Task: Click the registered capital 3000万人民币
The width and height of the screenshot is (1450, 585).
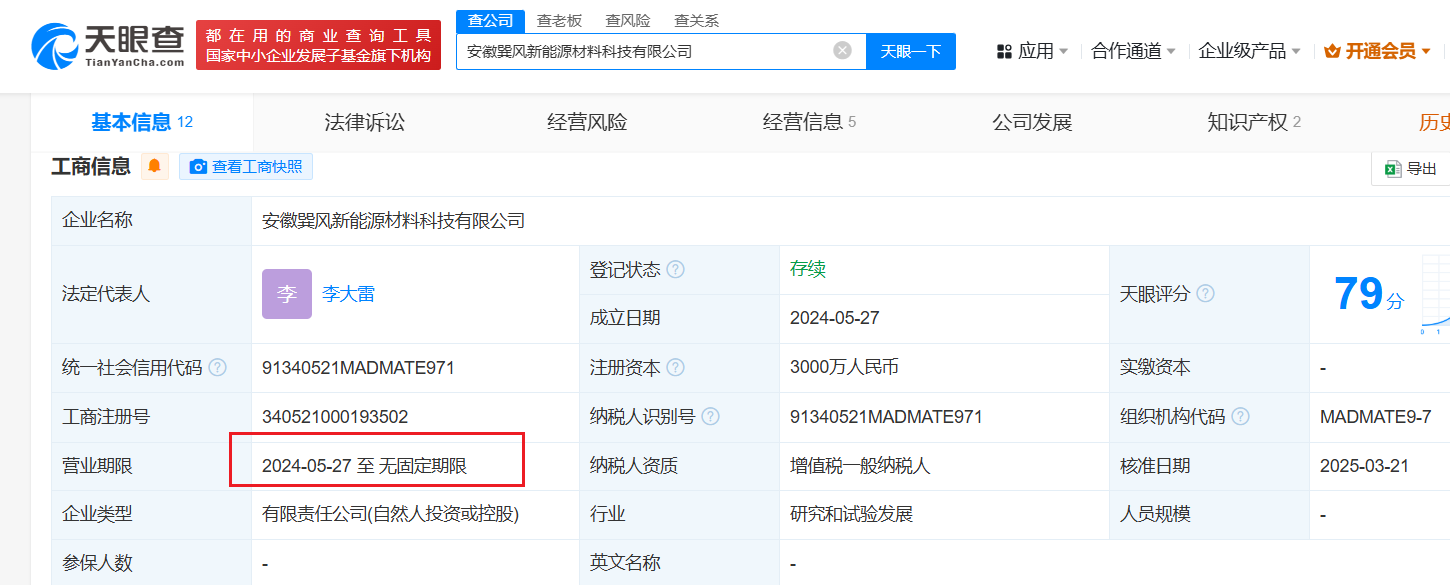Action: click(x=844, y=368)
